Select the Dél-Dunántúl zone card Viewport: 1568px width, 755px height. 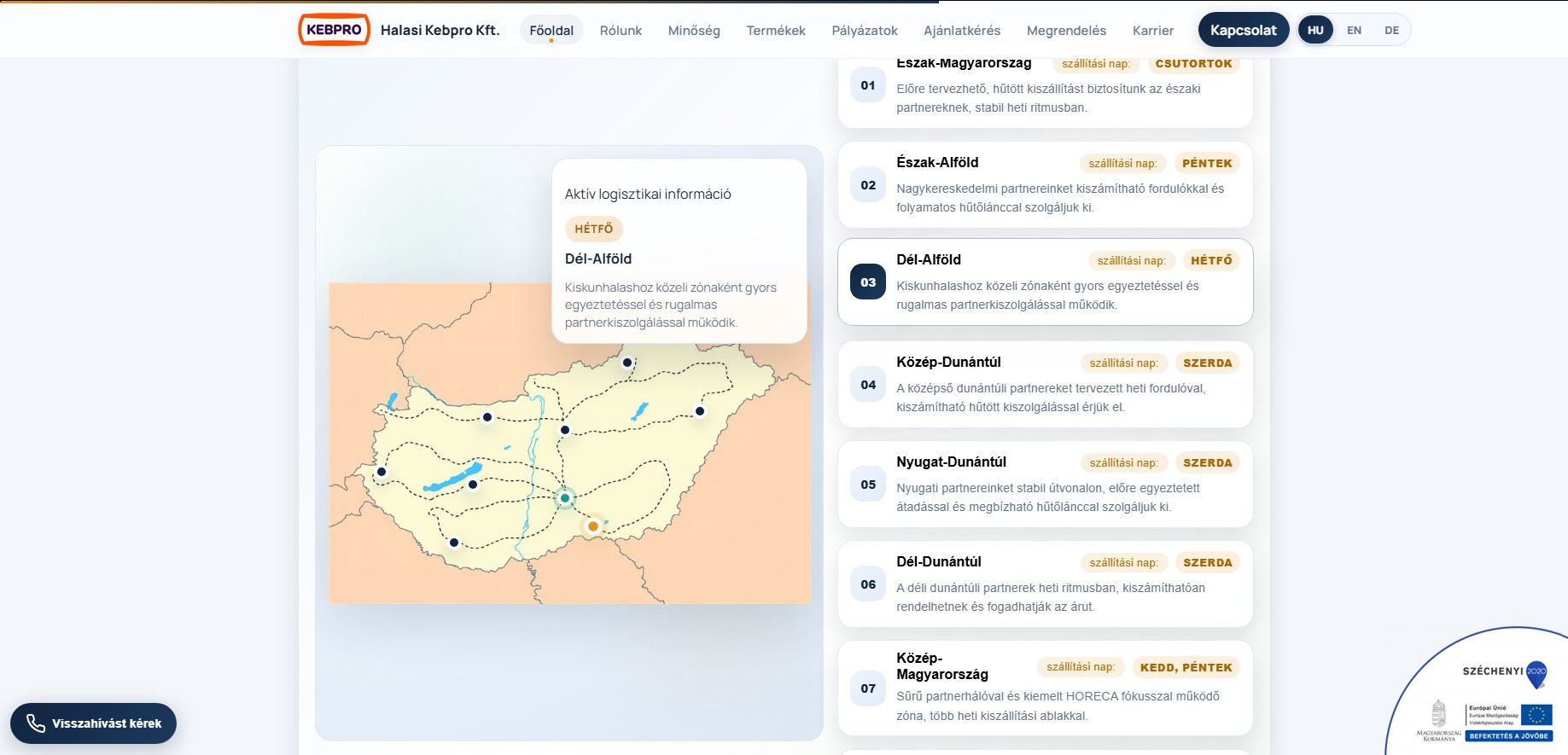click(1046, 584)
